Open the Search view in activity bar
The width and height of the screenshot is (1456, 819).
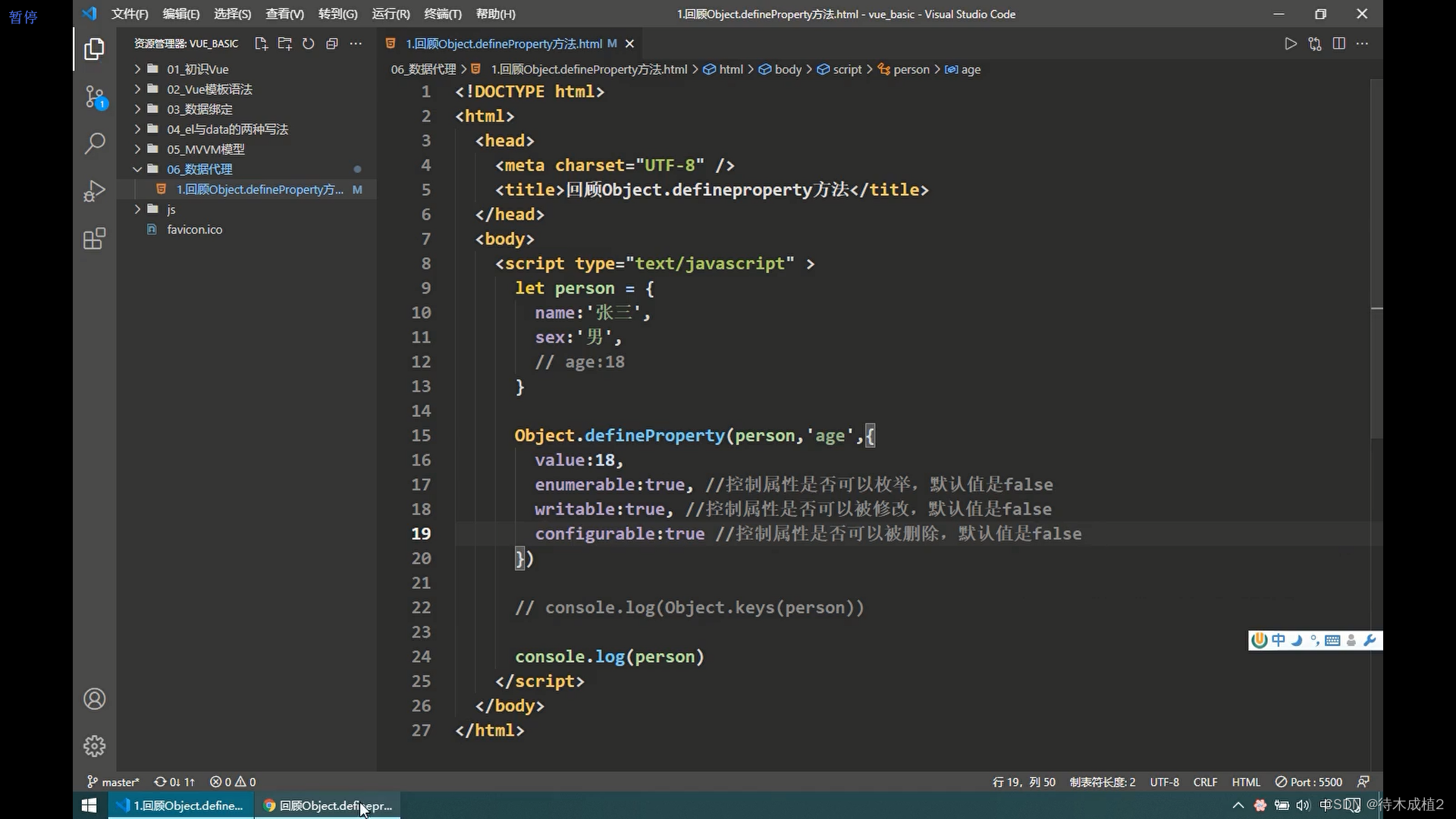tap(94, 143)
